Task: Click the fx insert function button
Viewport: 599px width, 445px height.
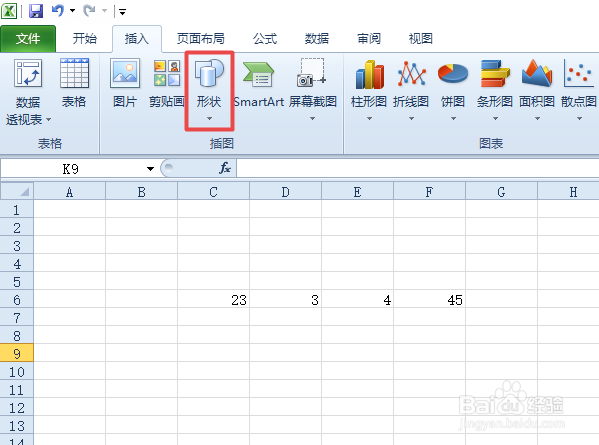Action: 225,168
